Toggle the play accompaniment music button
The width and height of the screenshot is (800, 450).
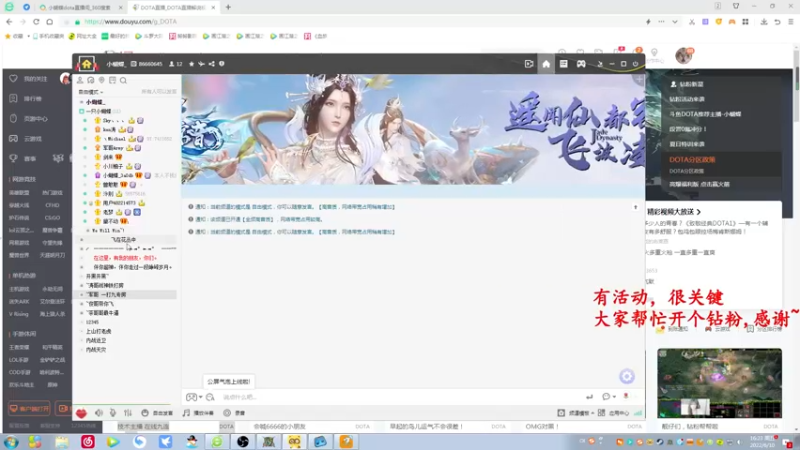198,413
